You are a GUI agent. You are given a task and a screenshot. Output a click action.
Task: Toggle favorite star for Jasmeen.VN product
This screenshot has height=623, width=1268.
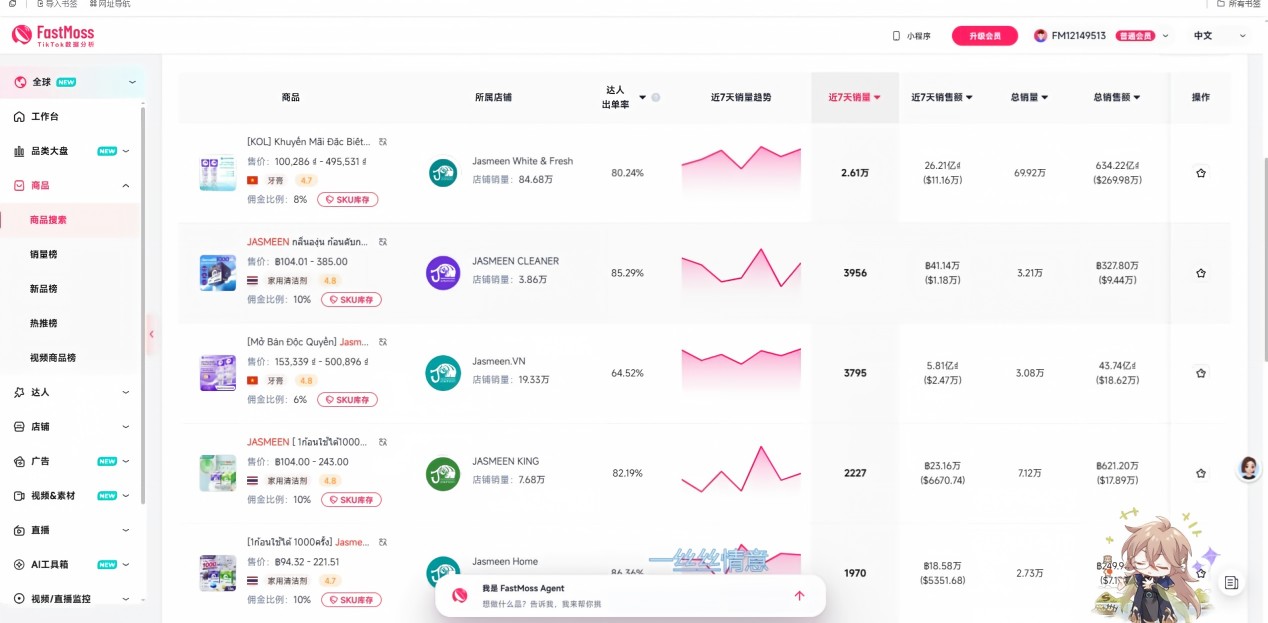1200,373
